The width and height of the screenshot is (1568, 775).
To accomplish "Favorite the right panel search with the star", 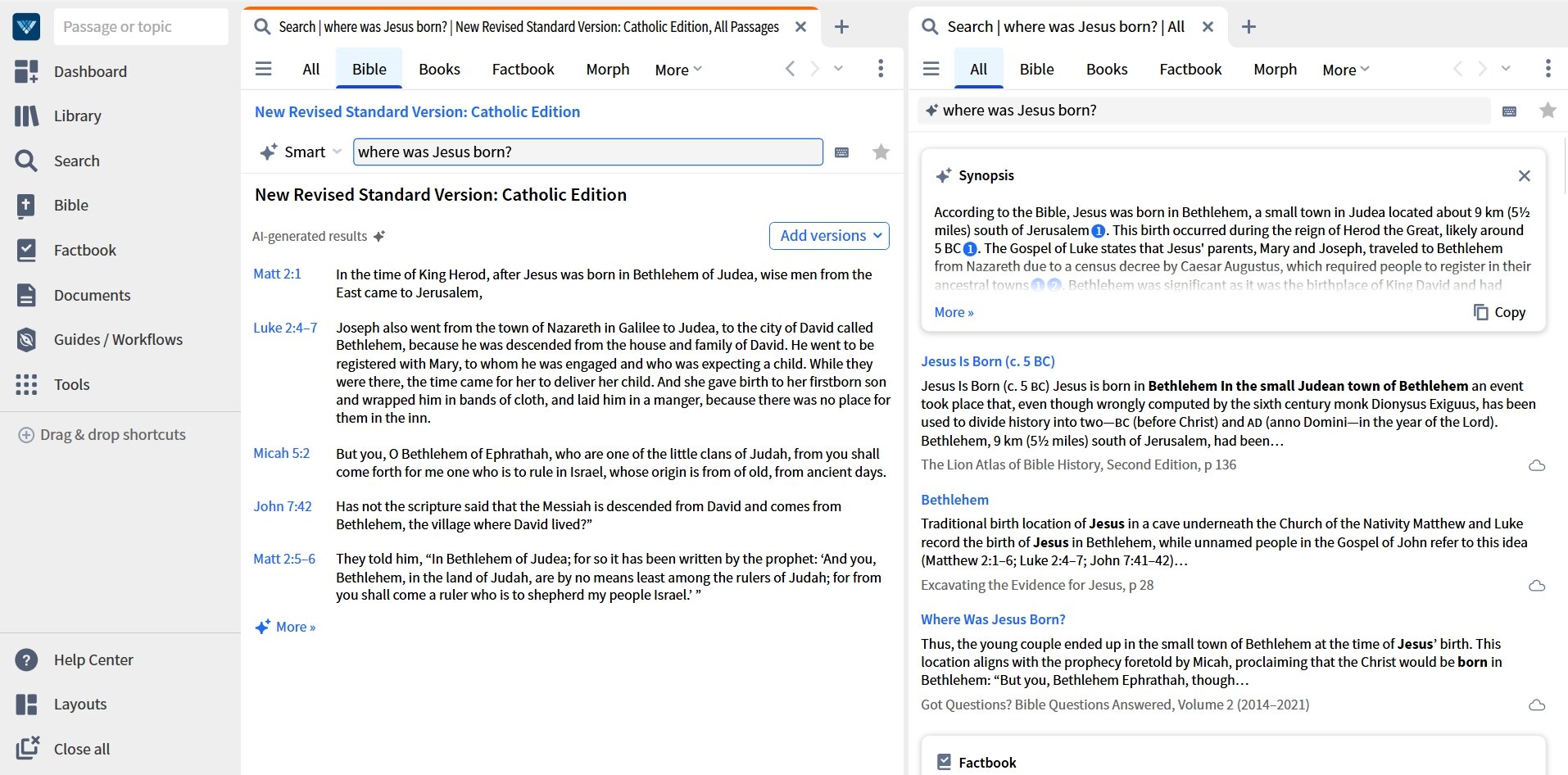I will coord(1548,110).
